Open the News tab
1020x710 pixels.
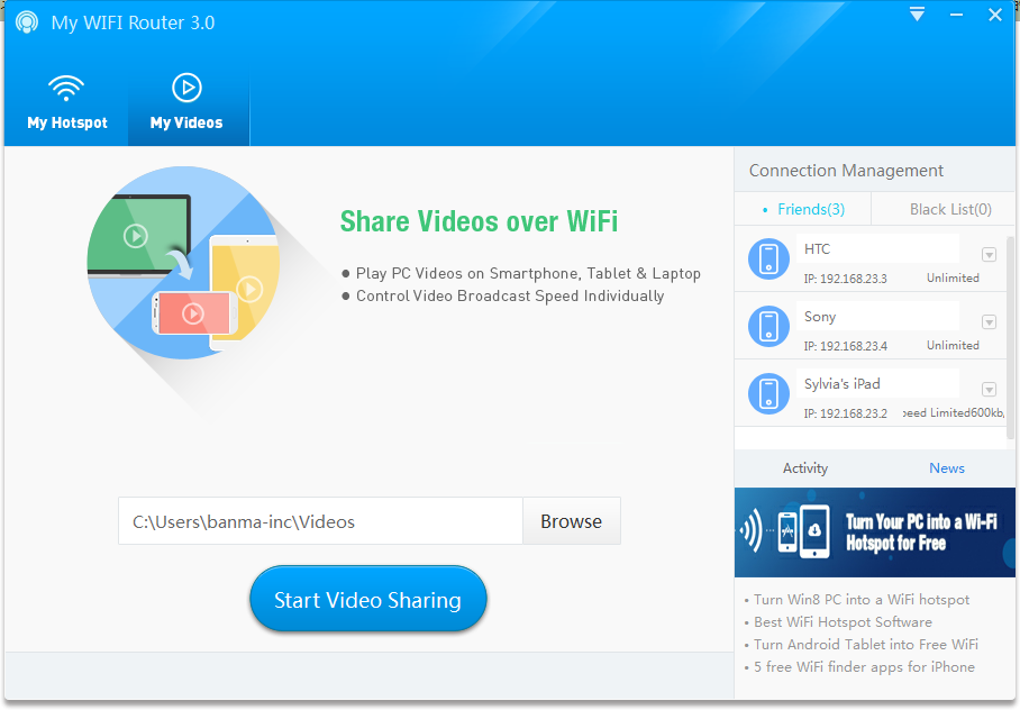[946, 468]
